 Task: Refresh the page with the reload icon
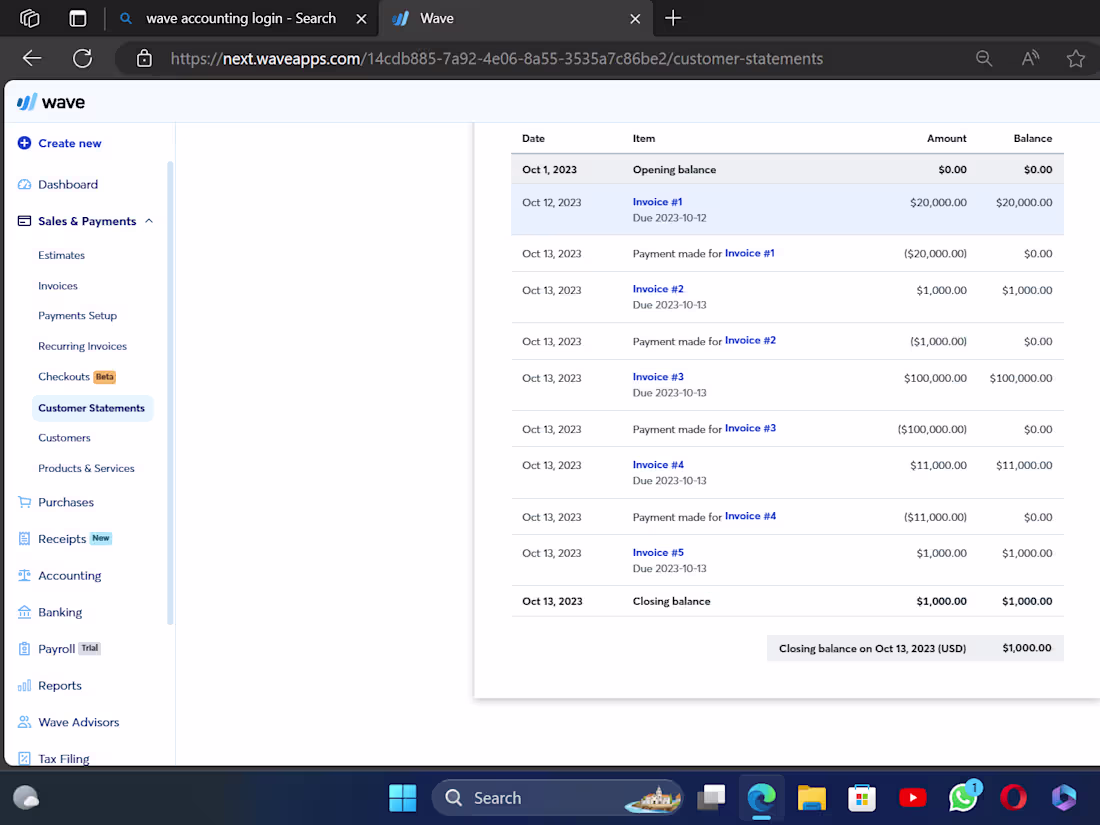pos(83,58)
